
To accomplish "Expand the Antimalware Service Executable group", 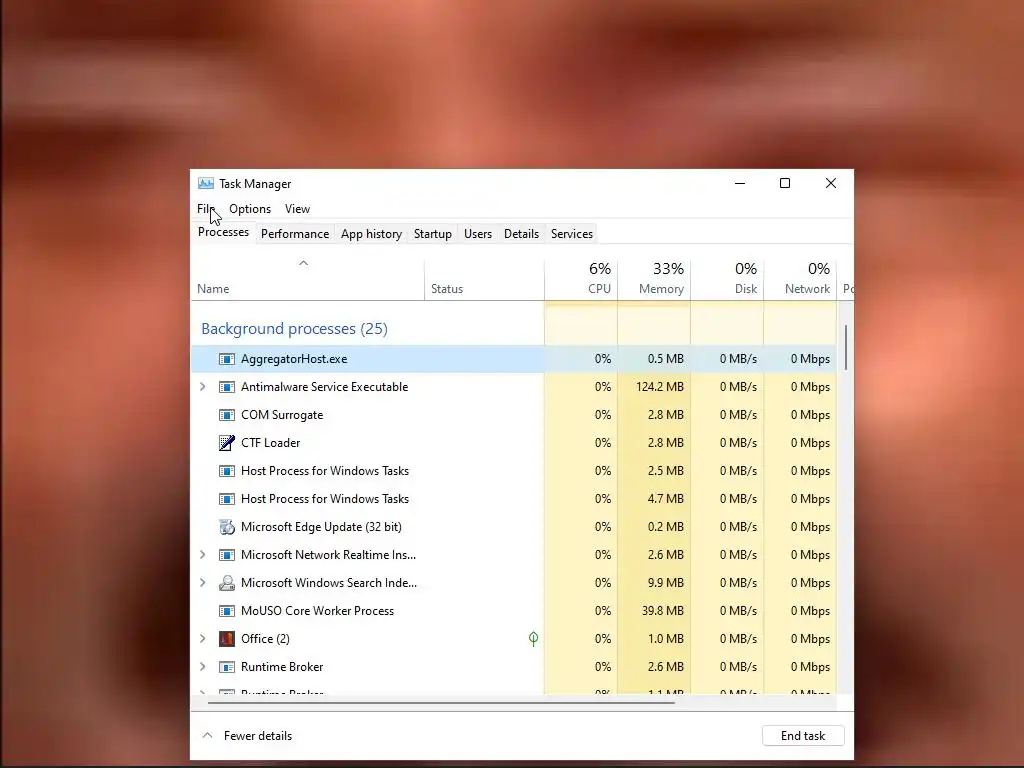I will click(x=202, y=387).
